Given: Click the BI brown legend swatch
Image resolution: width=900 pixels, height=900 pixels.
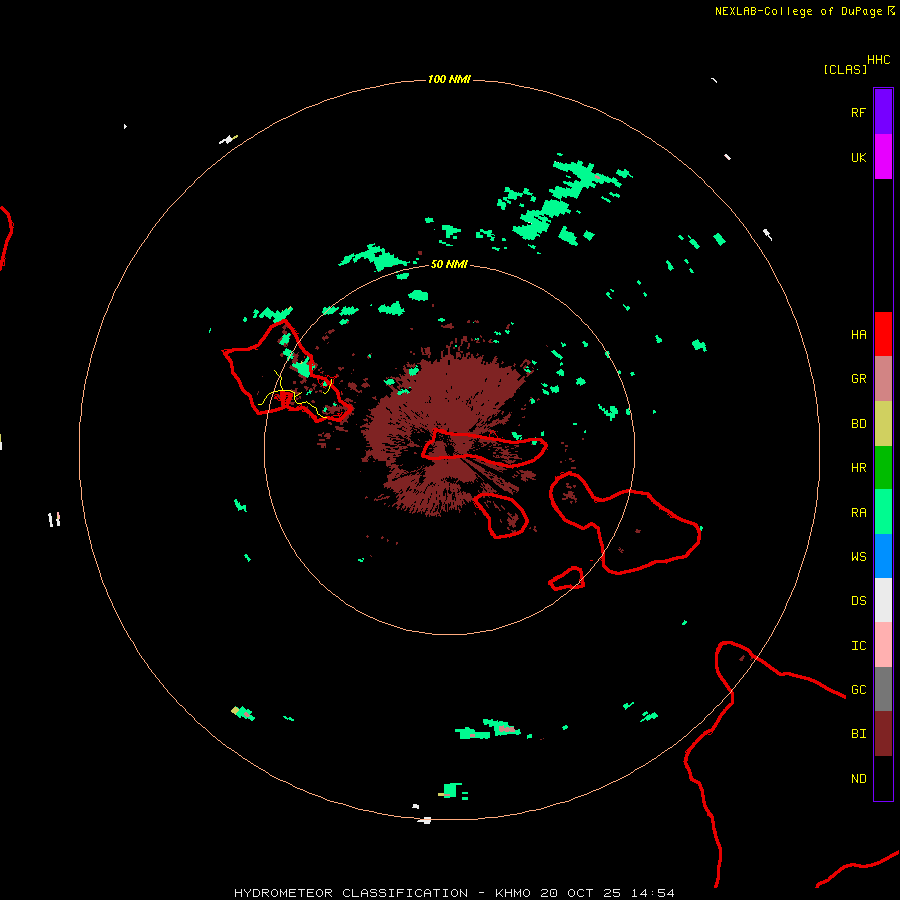Looking at the screenshot, I should 883,734.
